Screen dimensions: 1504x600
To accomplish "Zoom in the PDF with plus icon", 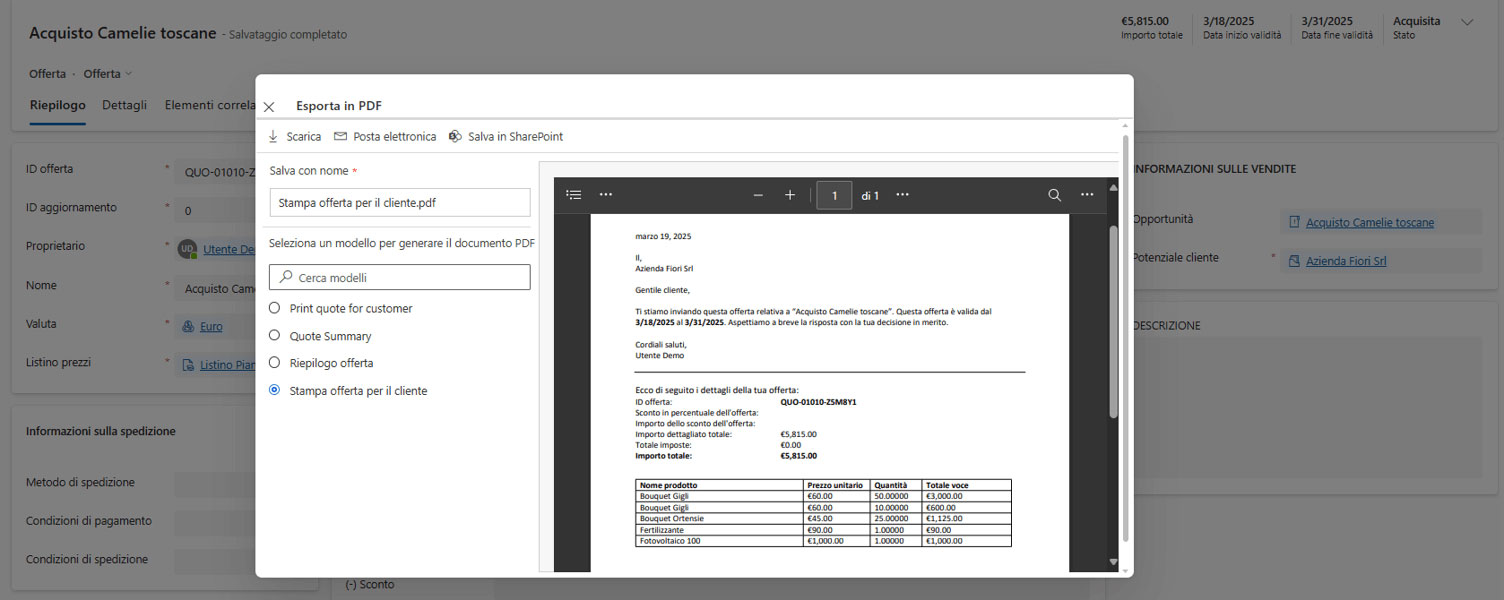I will click(x=790, y=195).
